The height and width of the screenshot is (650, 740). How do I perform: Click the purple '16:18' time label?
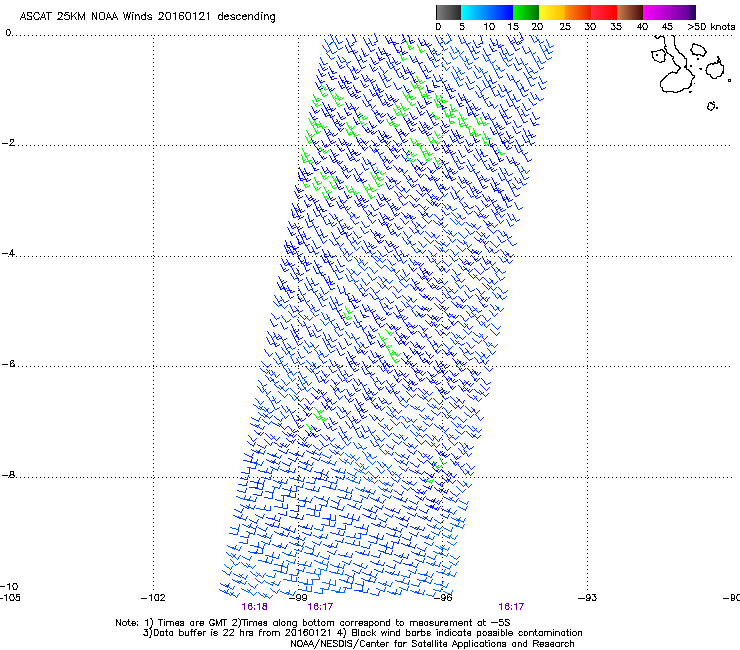coord(254,607)
